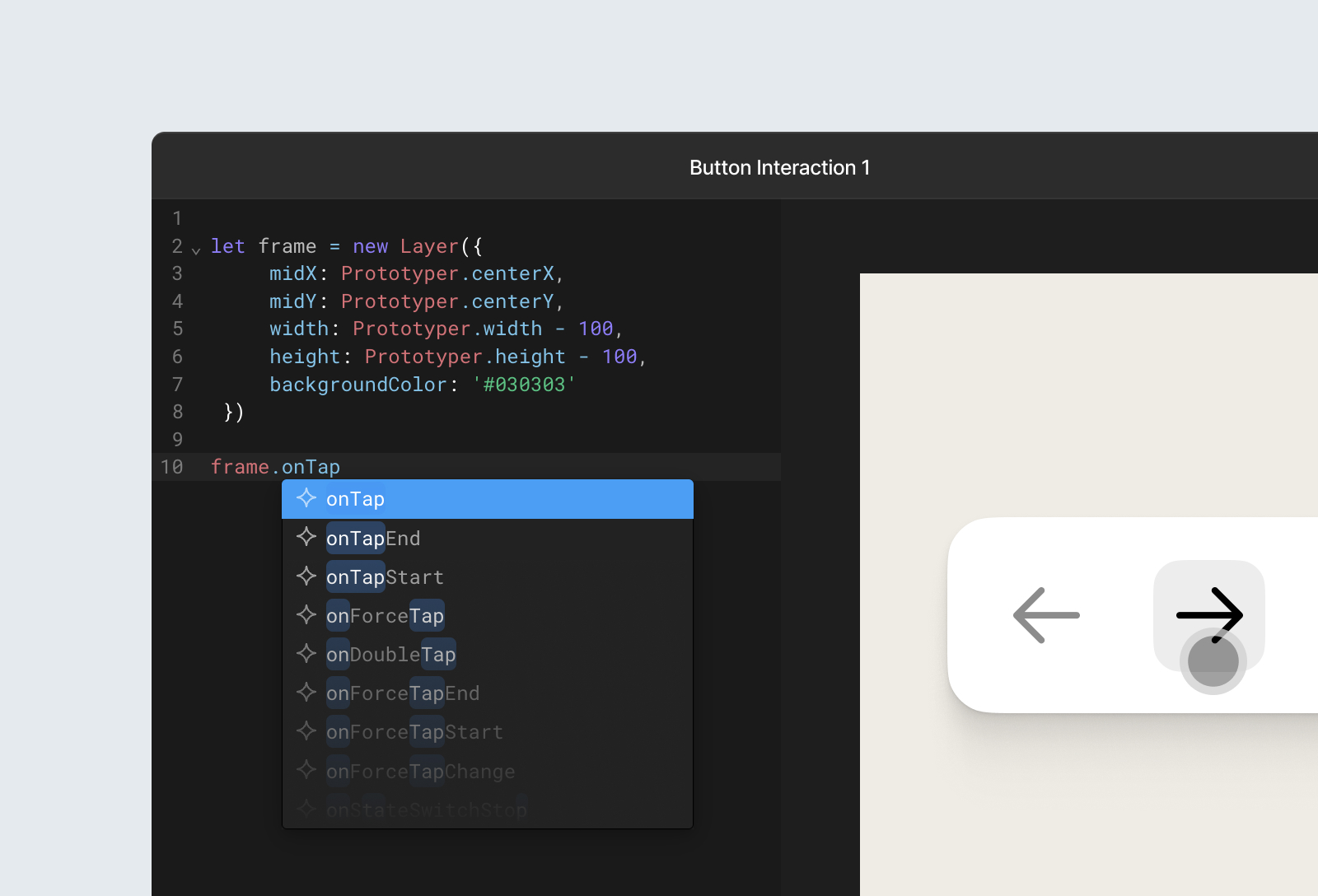Choose onTap from the autocomplete list
The height and width of the screenshot is (896, 1318).
(x=355, y=498)
